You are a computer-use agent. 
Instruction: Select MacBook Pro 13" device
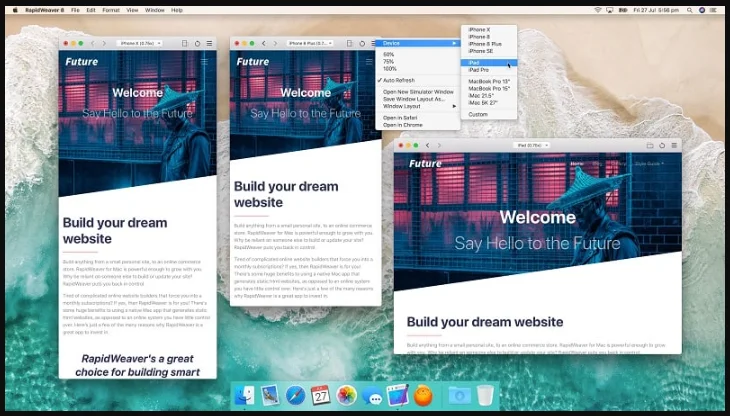click(489, 81)
